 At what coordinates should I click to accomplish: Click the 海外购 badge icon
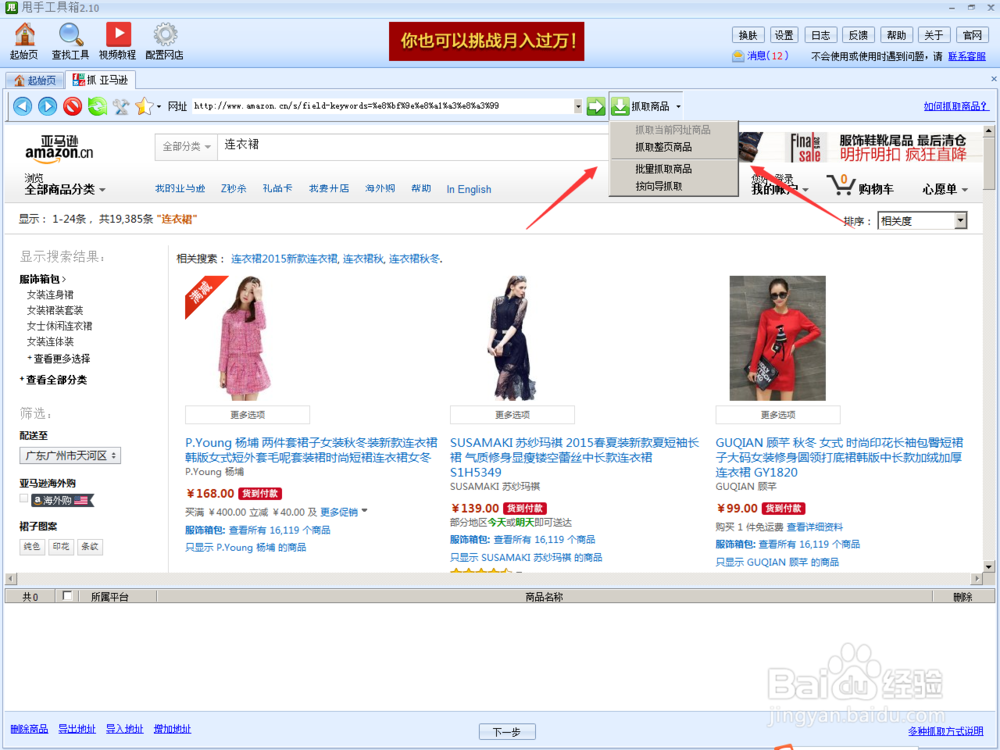[x=62, y=501]
